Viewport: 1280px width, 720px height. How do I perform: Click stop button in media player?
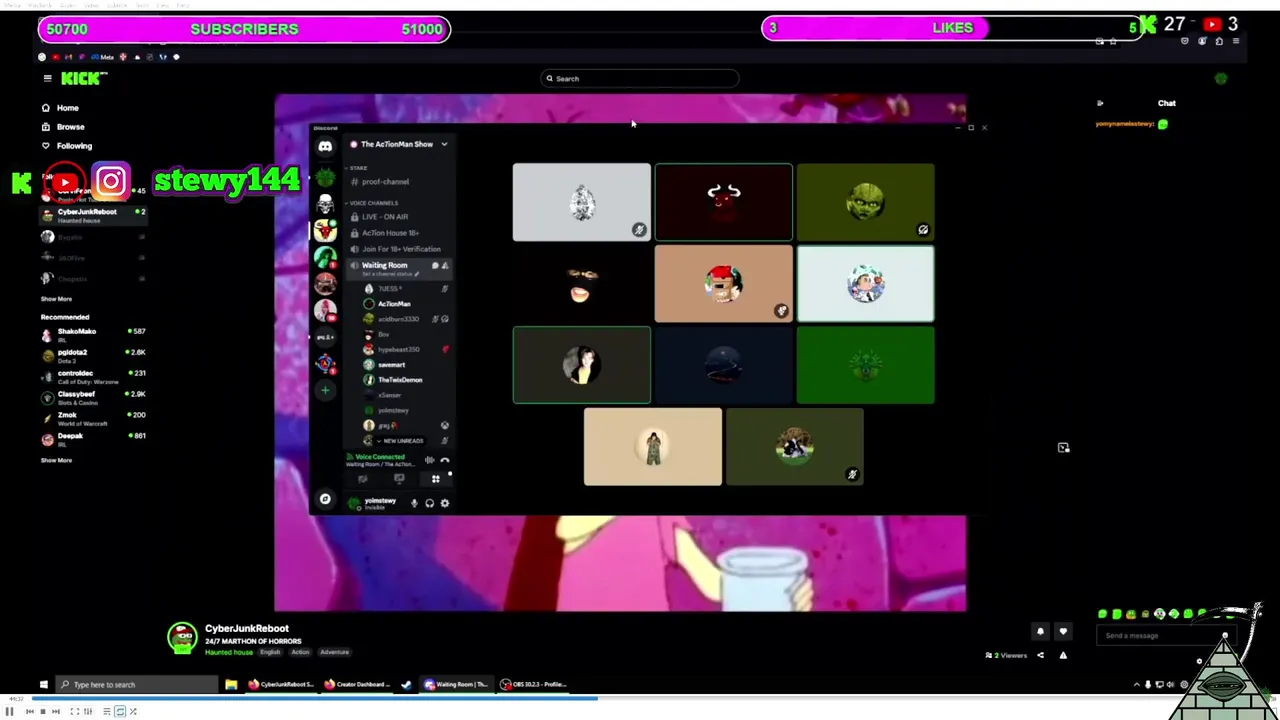(x=42, y=711)
